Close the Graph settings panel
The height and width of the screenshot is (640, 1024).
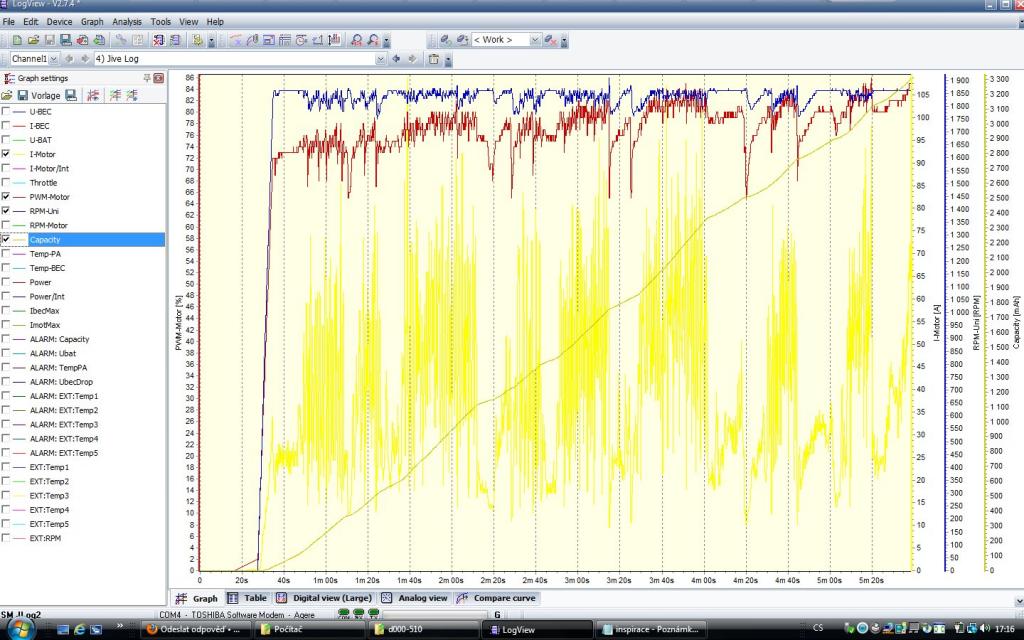click(x=158, y=78)
